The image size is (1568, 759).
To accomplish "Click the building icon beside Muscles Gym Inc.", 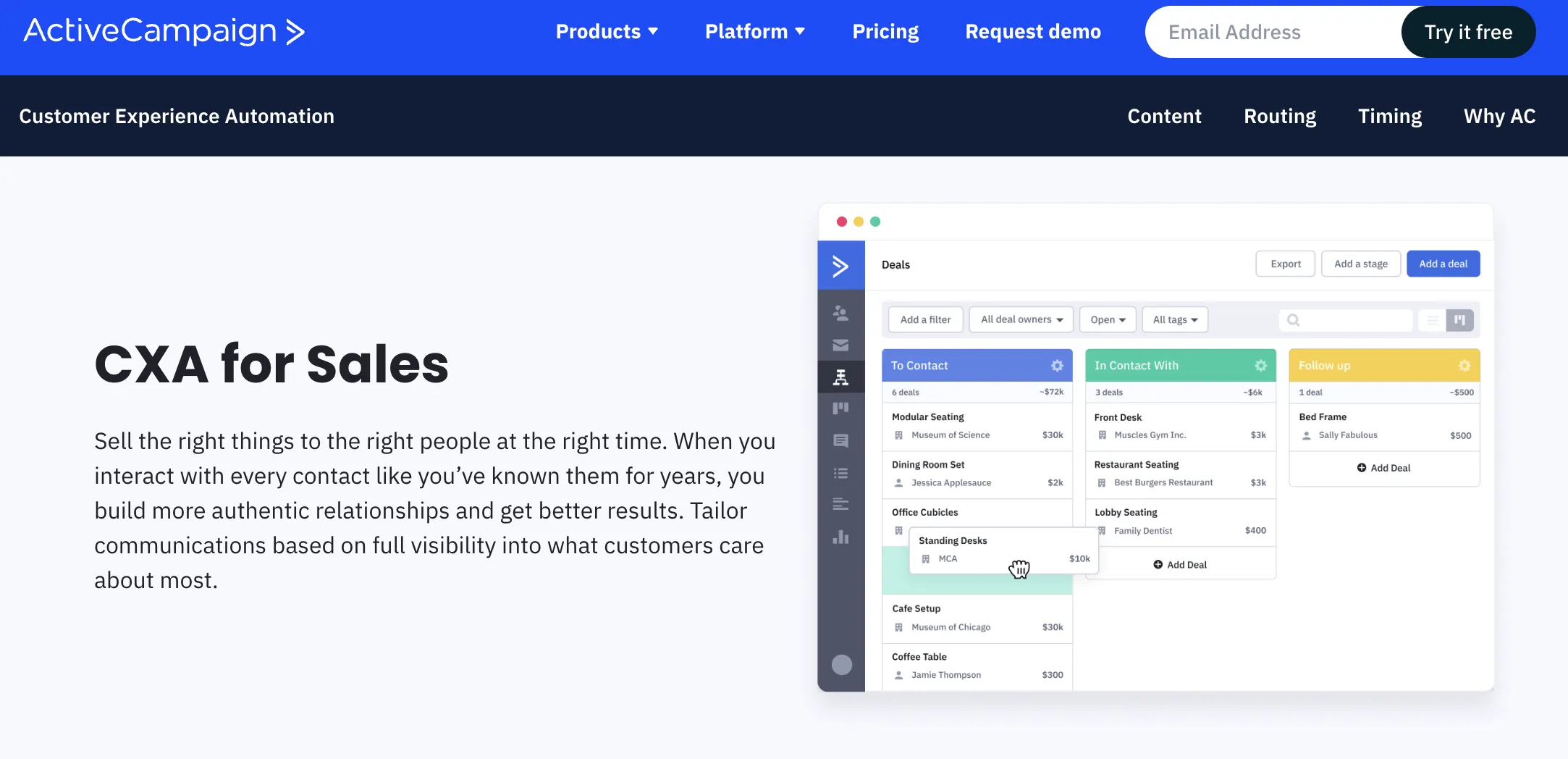I will tap(1102, 435).
